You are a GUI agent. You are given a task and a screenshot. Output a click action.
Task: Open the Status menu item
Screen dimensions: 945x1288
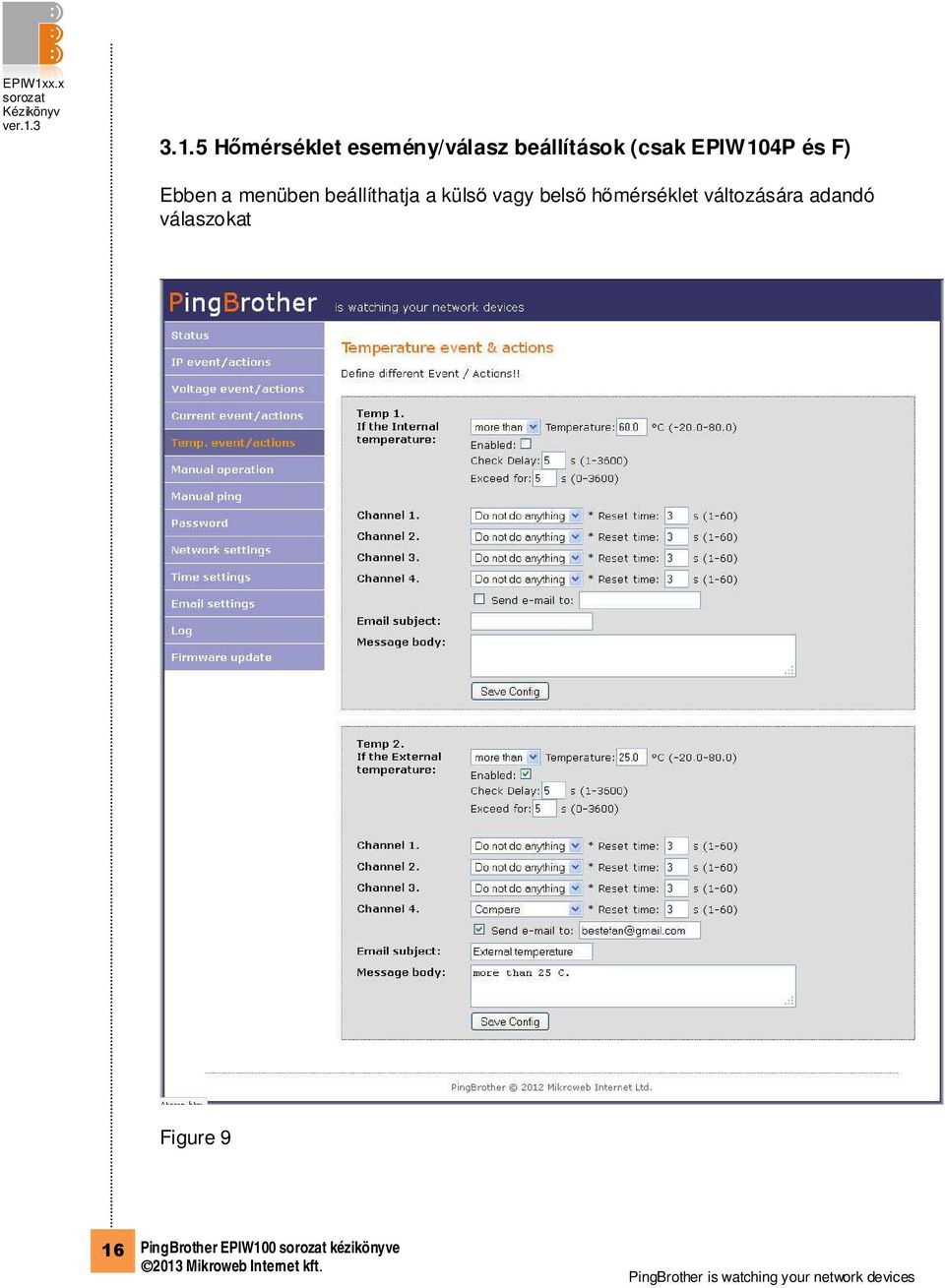click(244, 336)
